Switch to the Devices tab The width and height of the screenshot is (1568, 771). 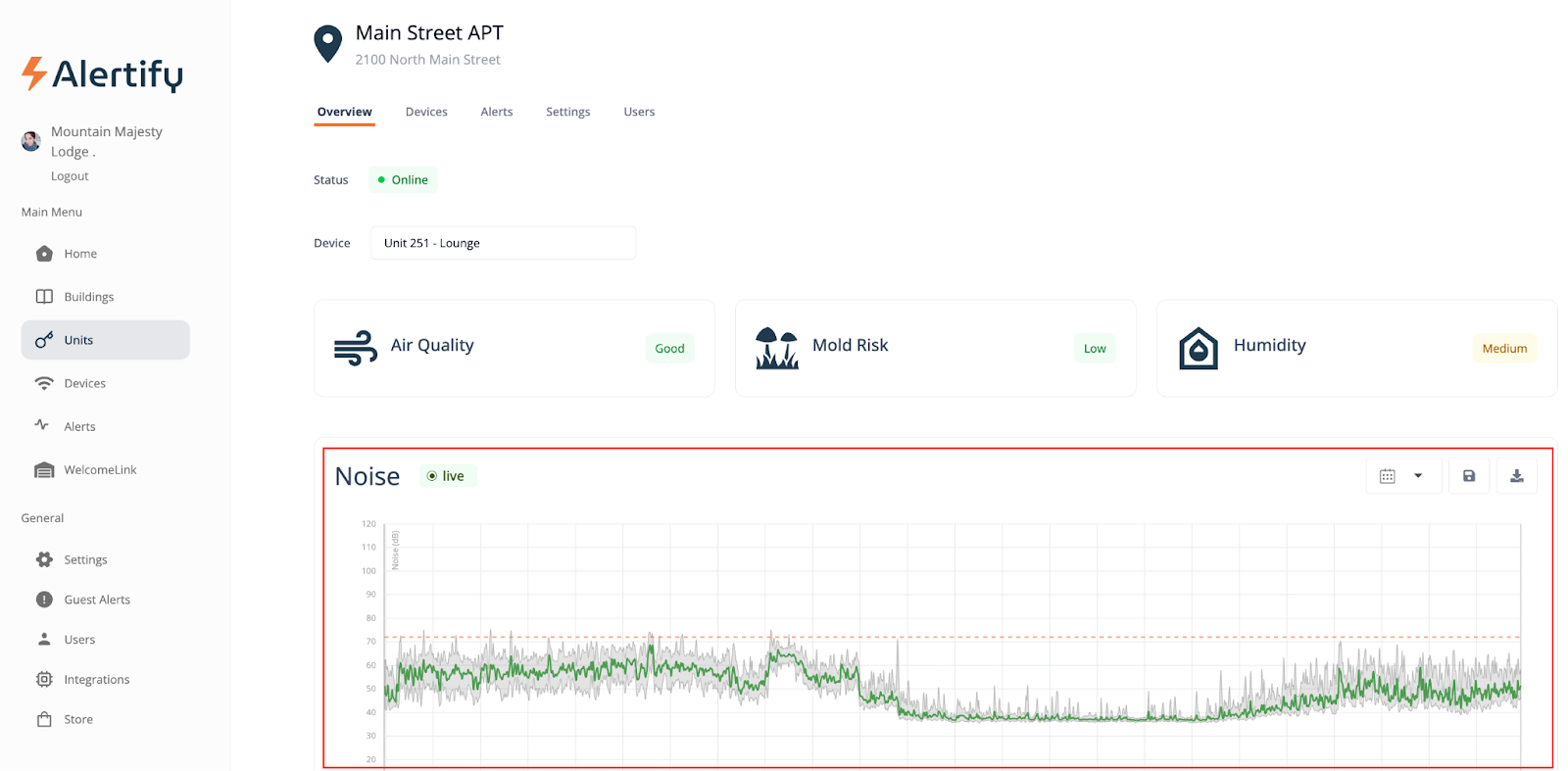[x=426, y=112]
